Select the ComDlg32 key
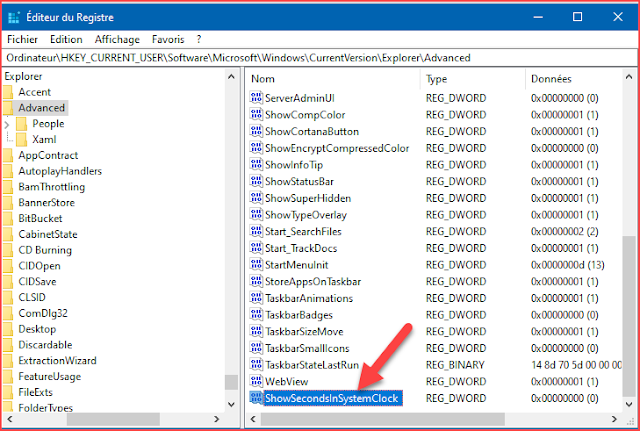Viewport: 640px width, 431px height. (43, 313)
